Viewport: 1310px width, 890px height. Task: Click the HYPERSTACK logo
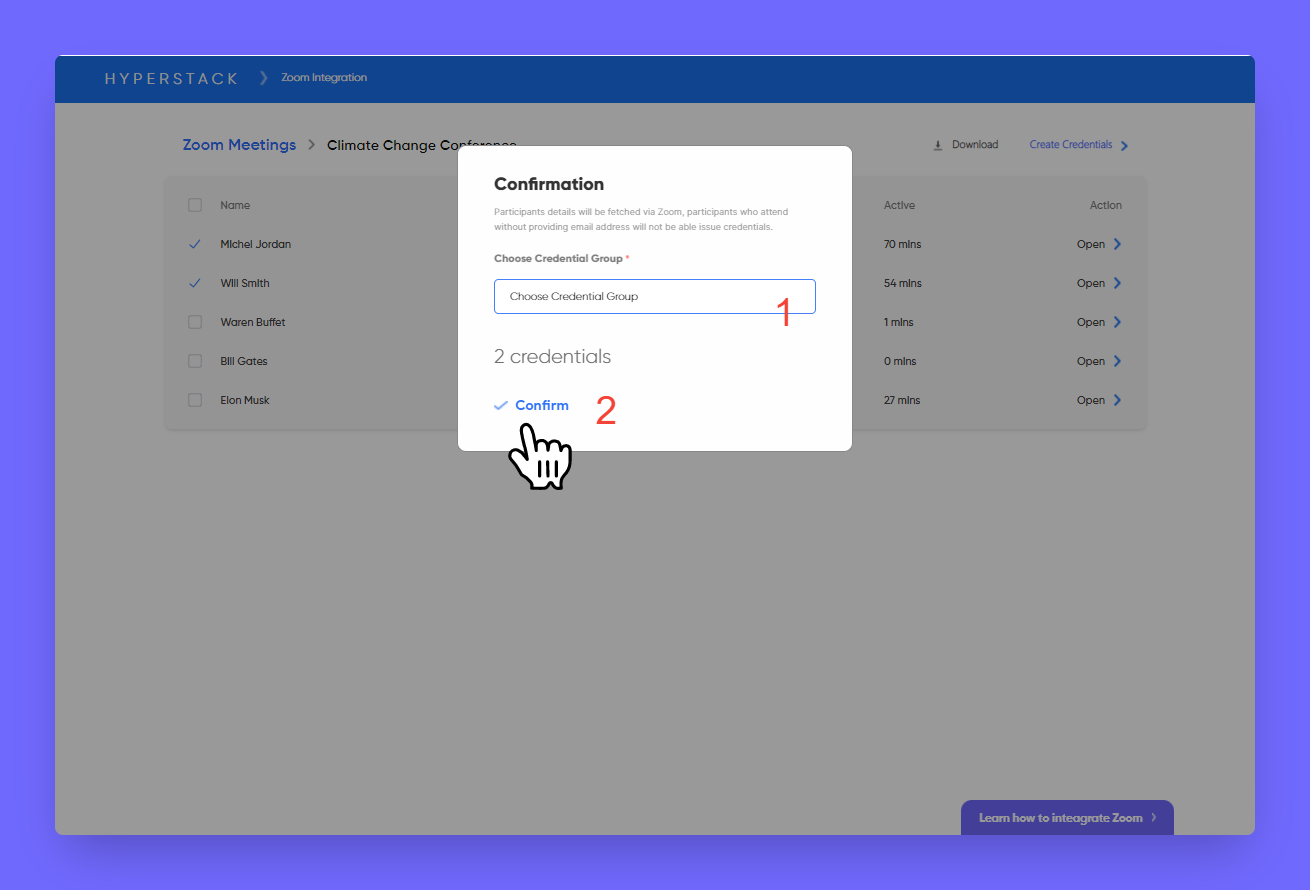click(x=171, y=78)
